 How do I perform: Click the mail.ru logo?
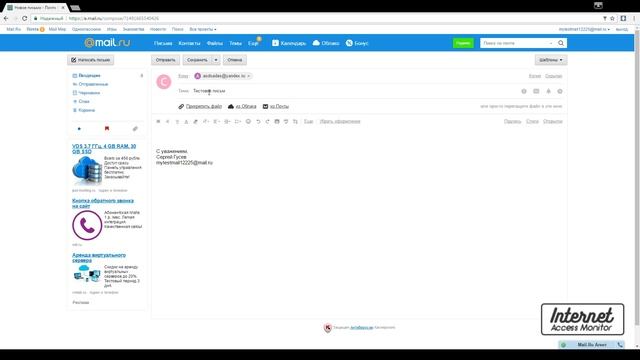tap(107, 42)
